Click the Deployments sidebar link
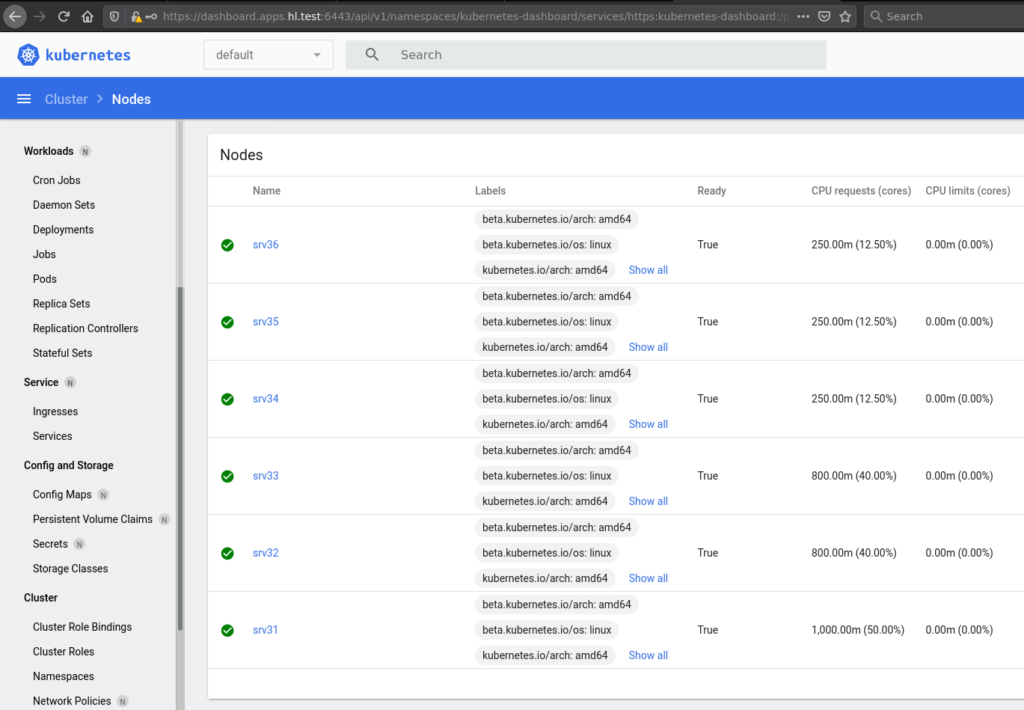This screenshot has height=710, width=1024. [x=64, y=229]
